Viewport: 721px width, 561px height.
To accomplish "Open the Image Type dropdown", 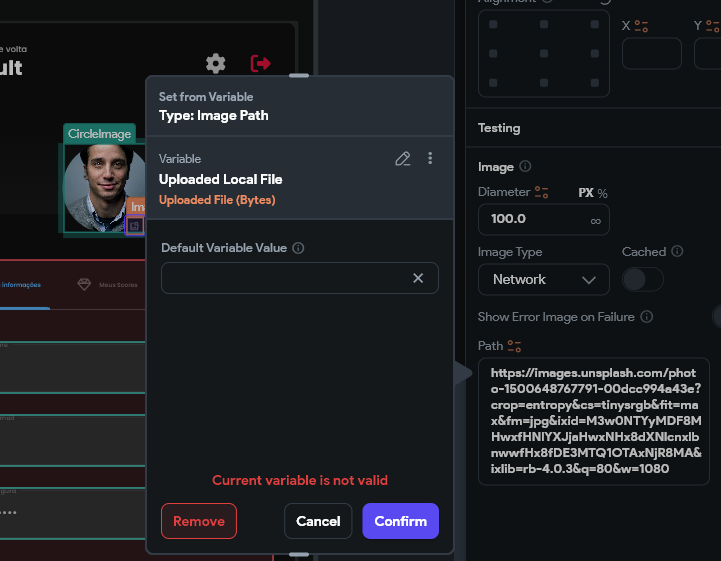I will [x=543, y=279].
